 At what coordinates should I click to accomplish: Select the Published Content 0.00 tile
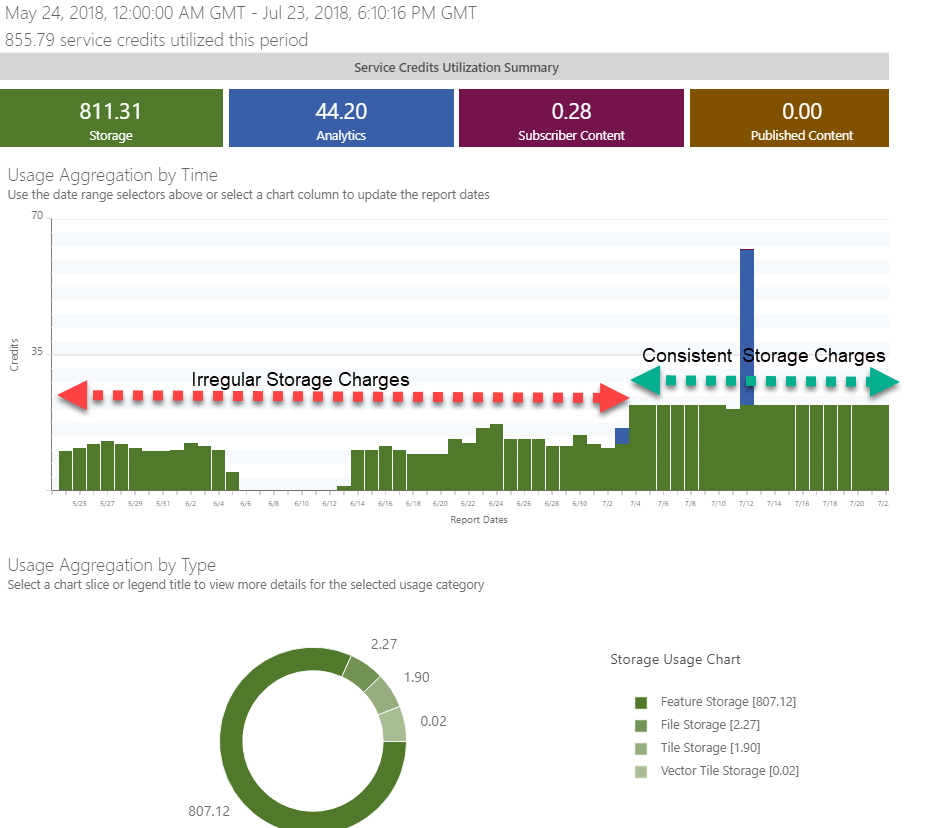pyautogui.click(x=789, y=118)
